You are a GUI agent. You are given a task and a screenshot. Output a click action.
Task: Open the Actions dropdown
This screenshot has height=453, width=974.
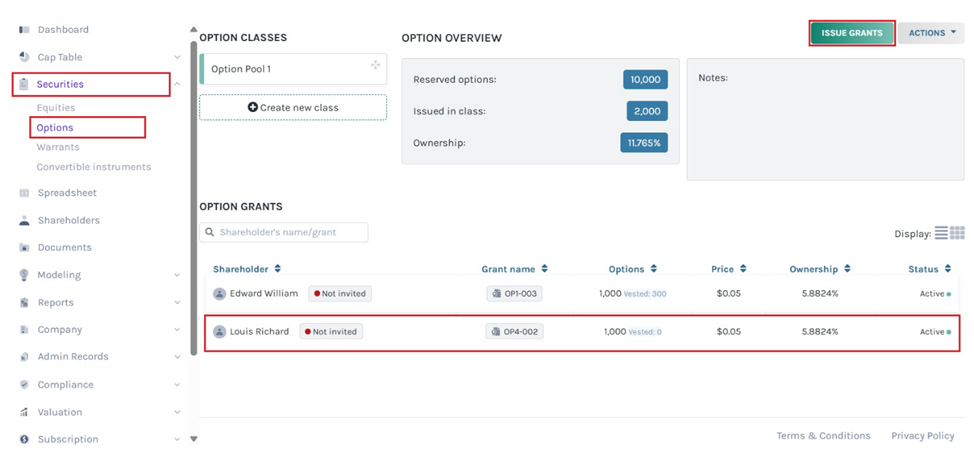tap(931, 33)
